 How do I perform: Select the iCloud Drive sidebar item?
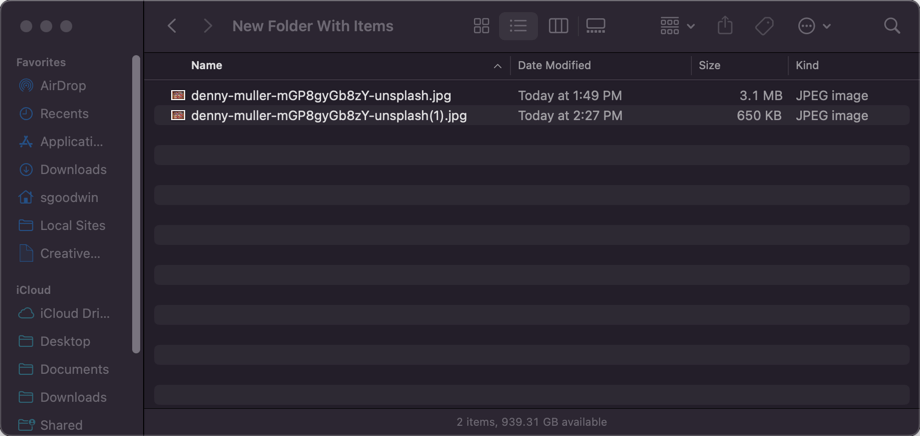click(74, 313)
